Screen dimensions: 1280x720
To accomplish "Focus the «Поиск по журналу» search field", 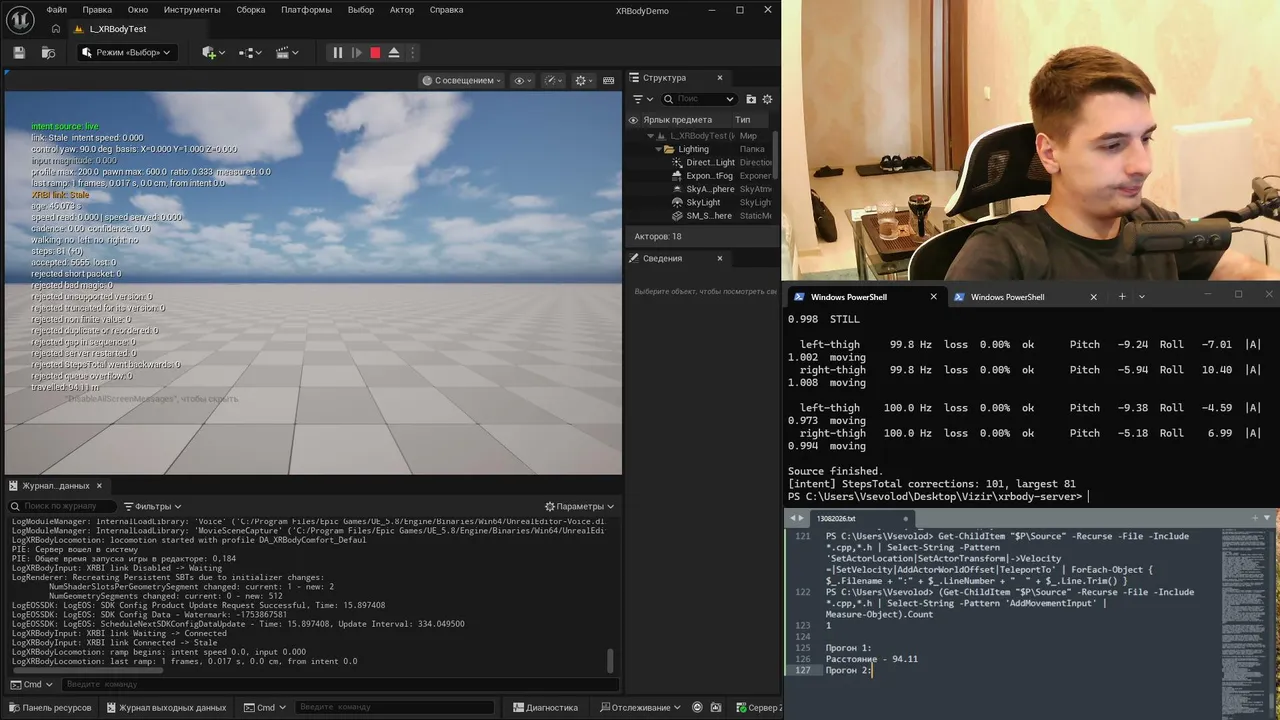I will [61, 506].
